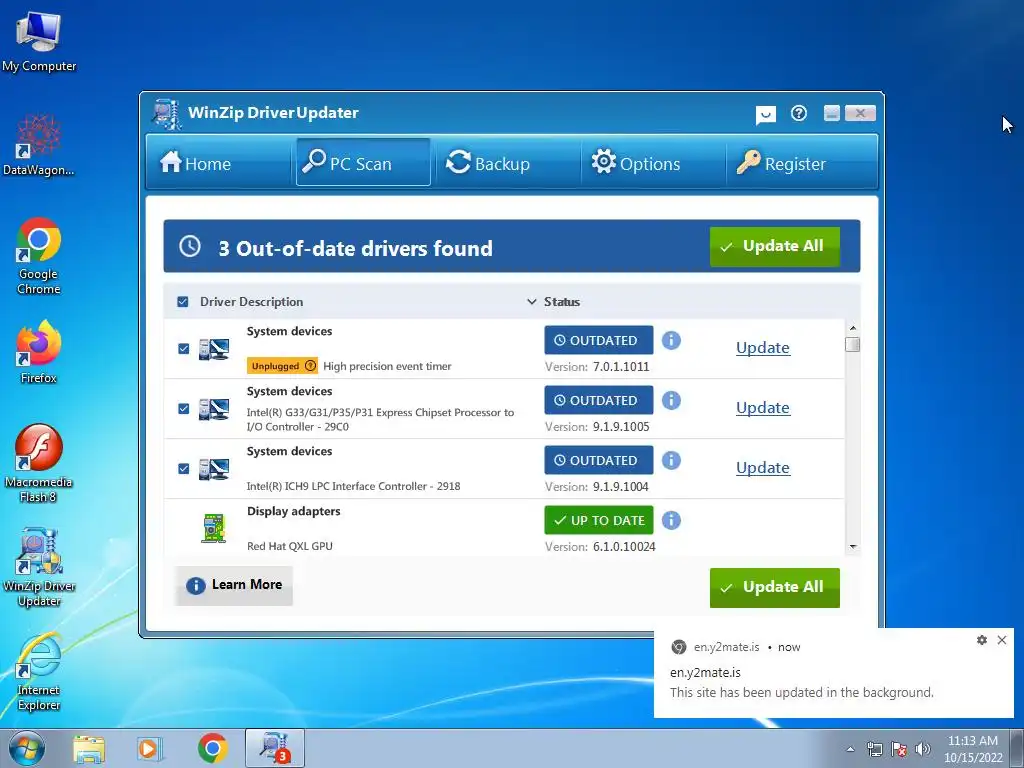
Task: Click Update link for version 9.1.9.1005 driver
Action: coord(763,408)
